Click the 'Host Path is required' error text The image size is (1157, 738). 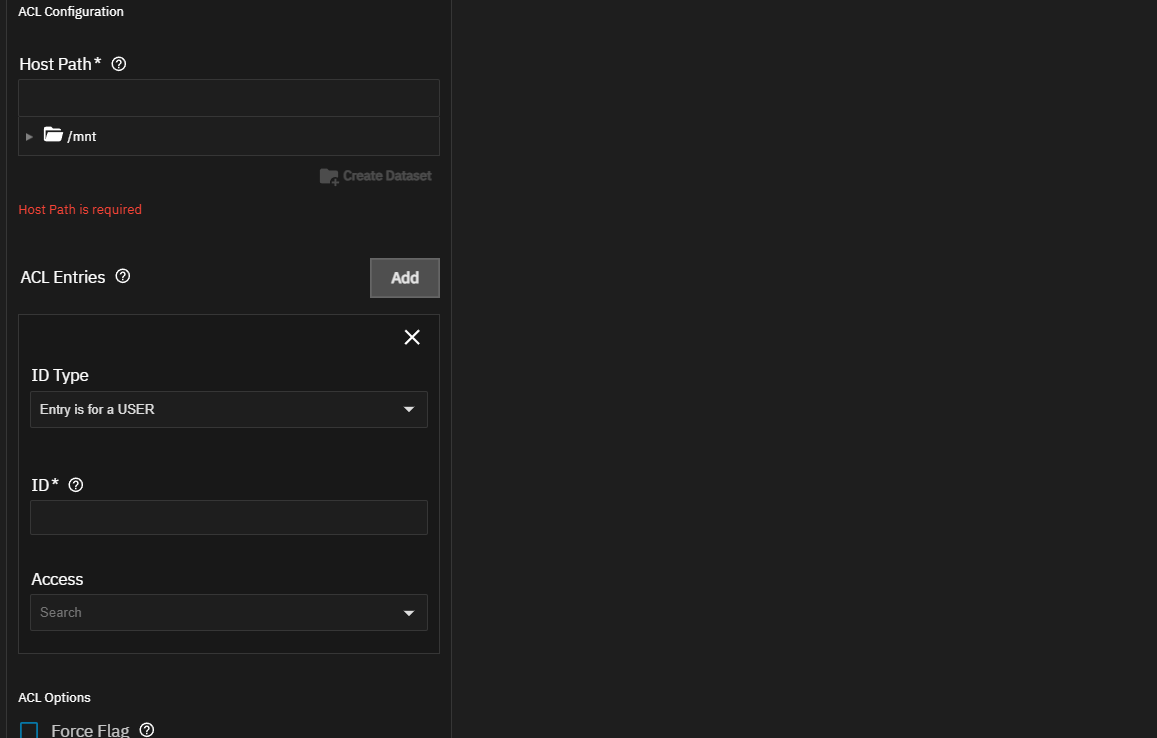pos(80,210)
